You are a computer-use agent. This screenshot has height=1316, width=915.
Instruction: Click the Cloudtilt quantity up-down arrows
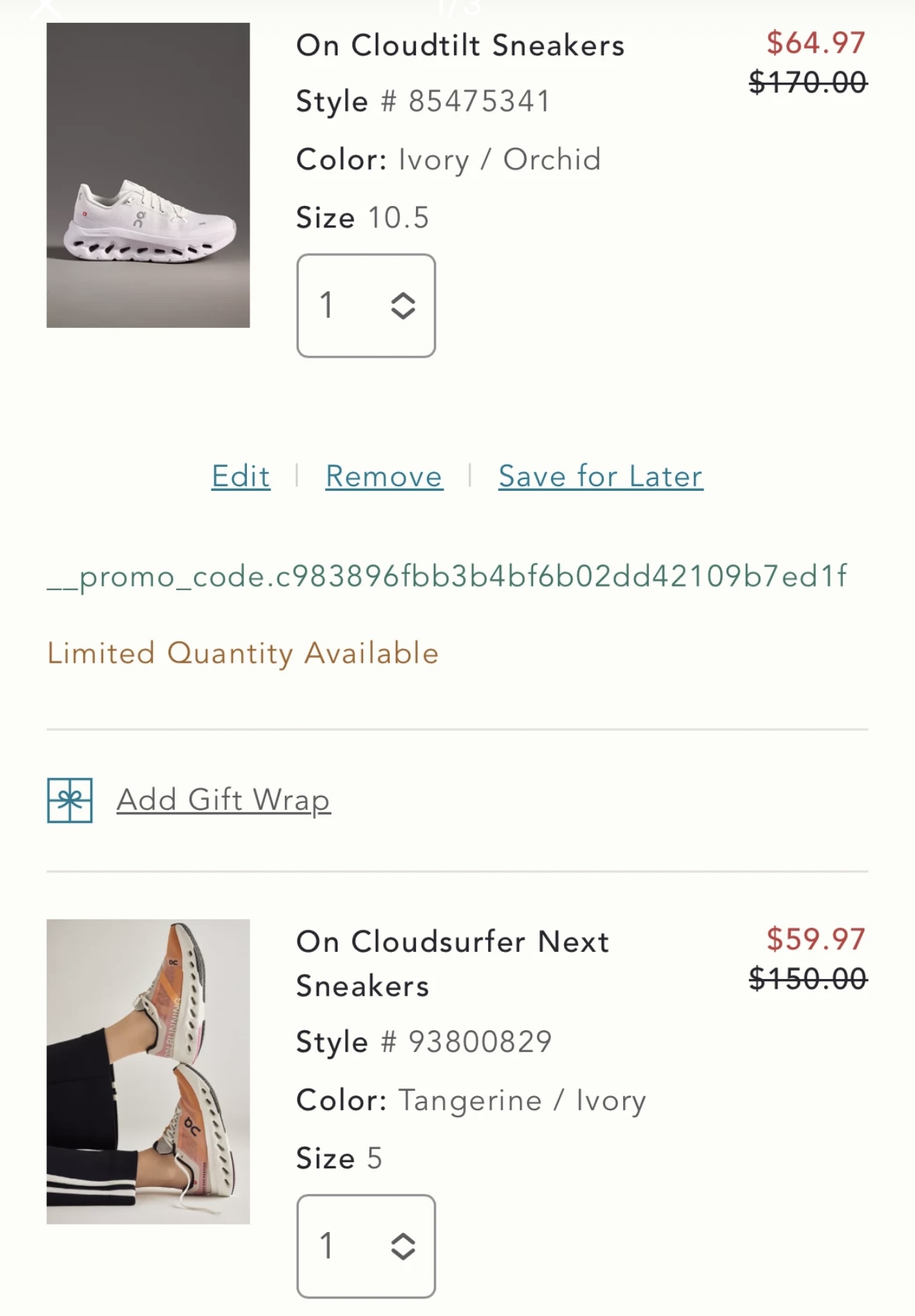403,306
